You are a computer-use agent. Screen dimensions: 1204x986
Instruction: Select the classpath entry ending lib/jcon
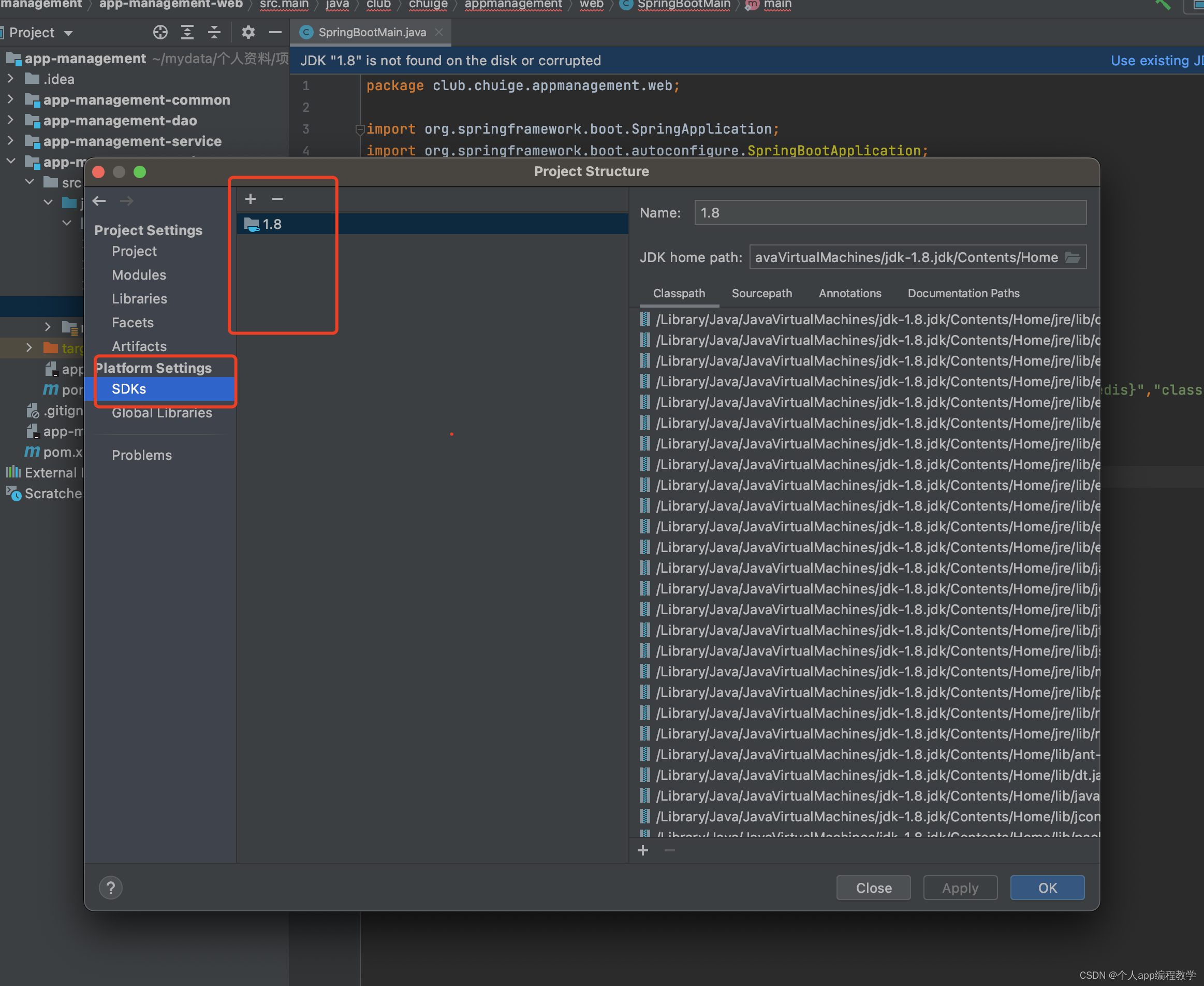point(870,817)
